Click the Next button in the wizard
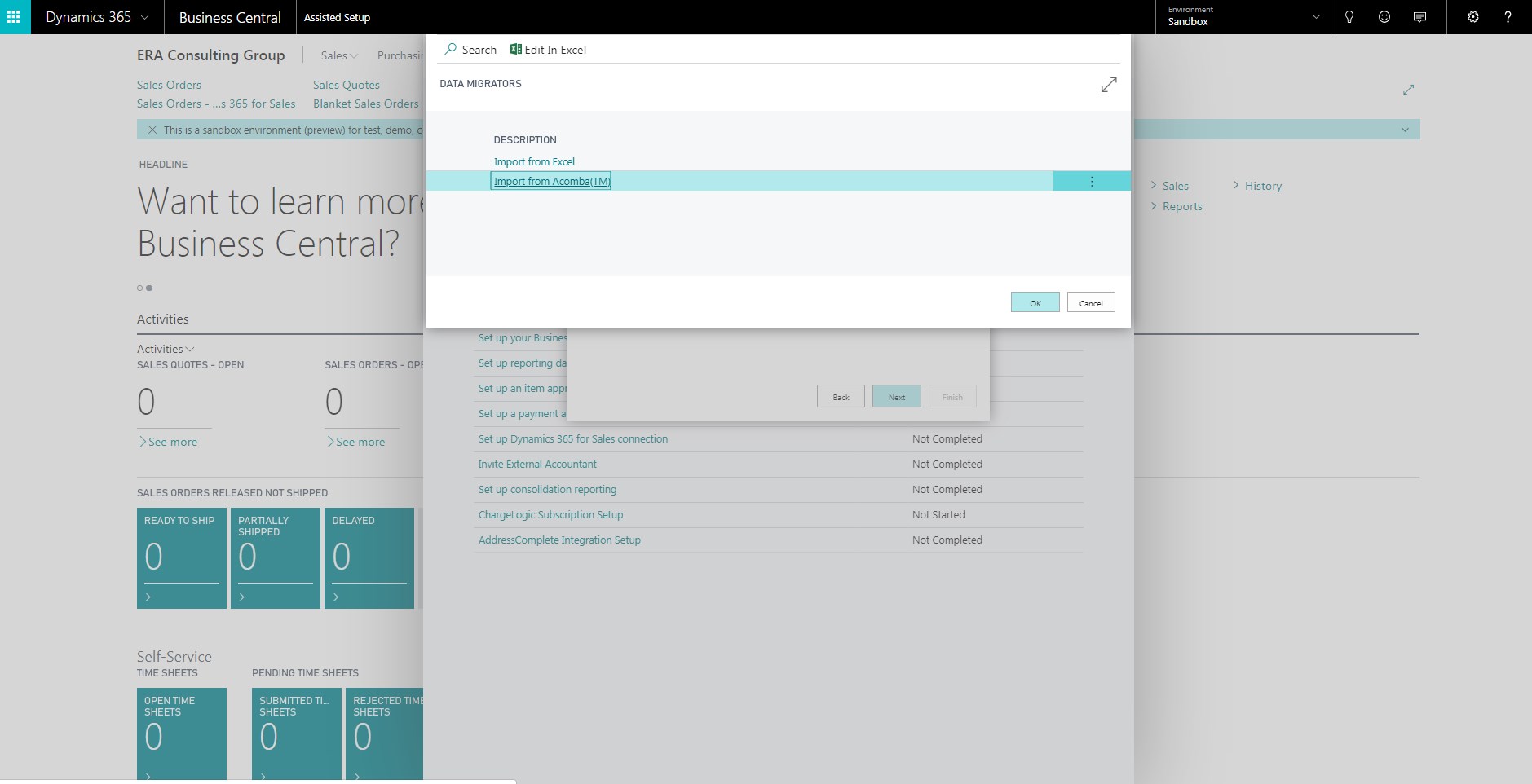Viewport: 1532px width, 784px height. (x=897, y=397)
